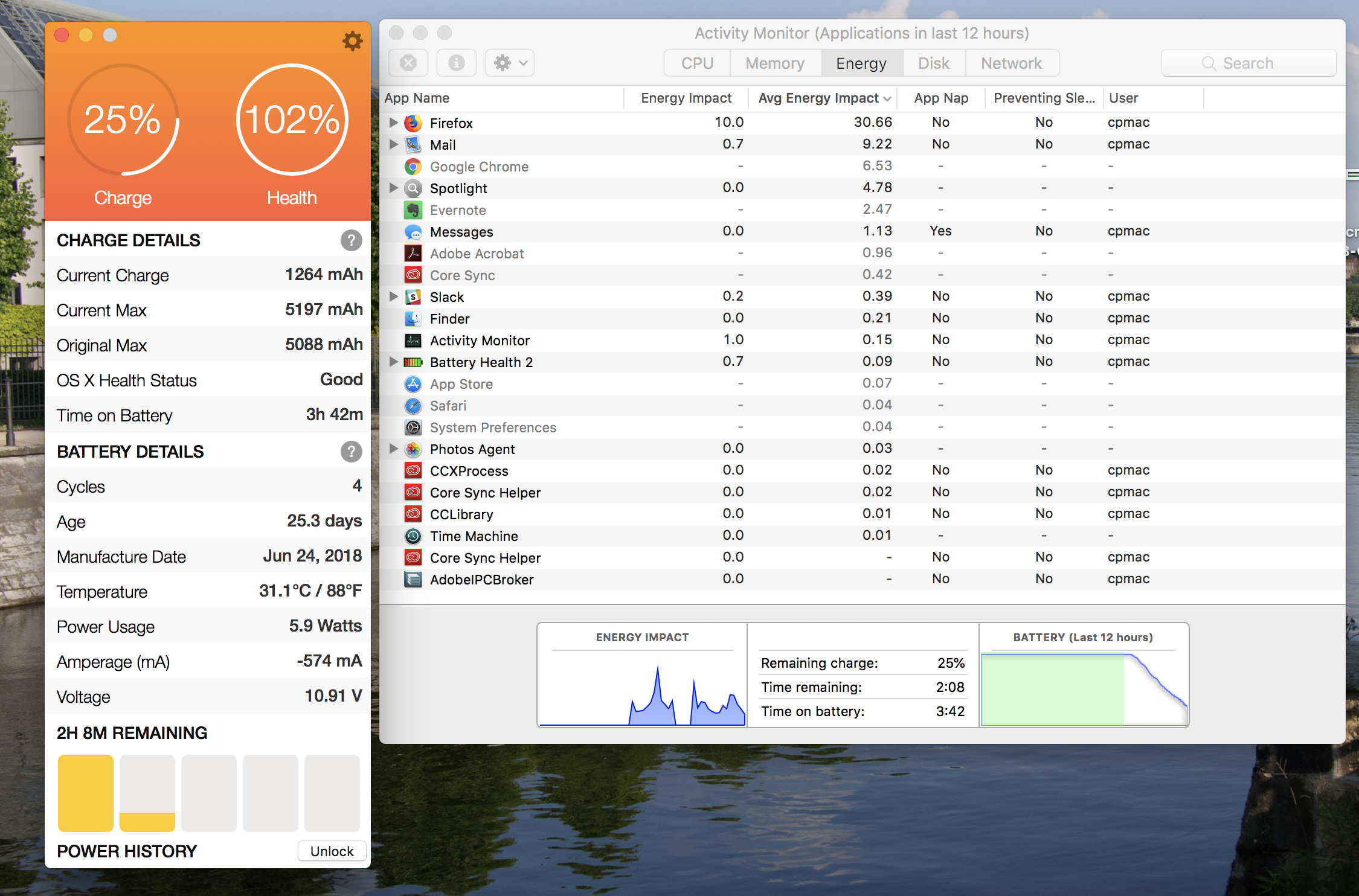Select the Core Sync Helper row with 0.02
The image size is (1359, 896).
(863, 493)
